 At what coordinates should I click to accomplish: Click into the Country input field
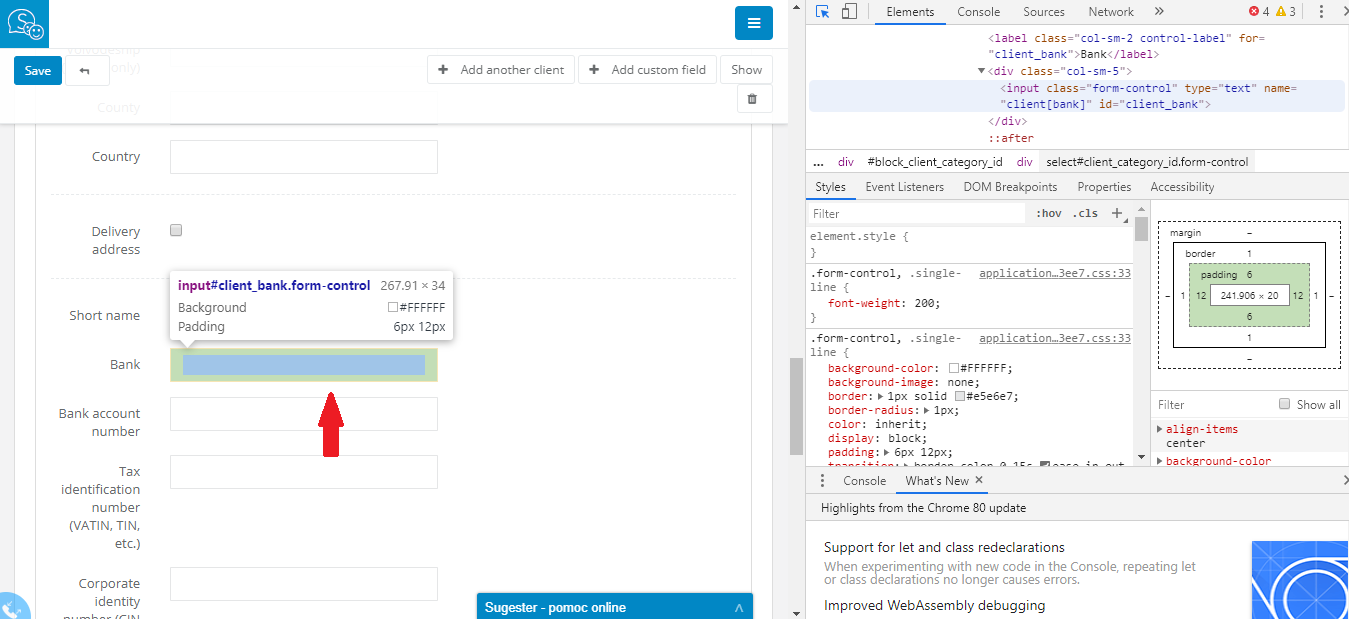[303, 157]
